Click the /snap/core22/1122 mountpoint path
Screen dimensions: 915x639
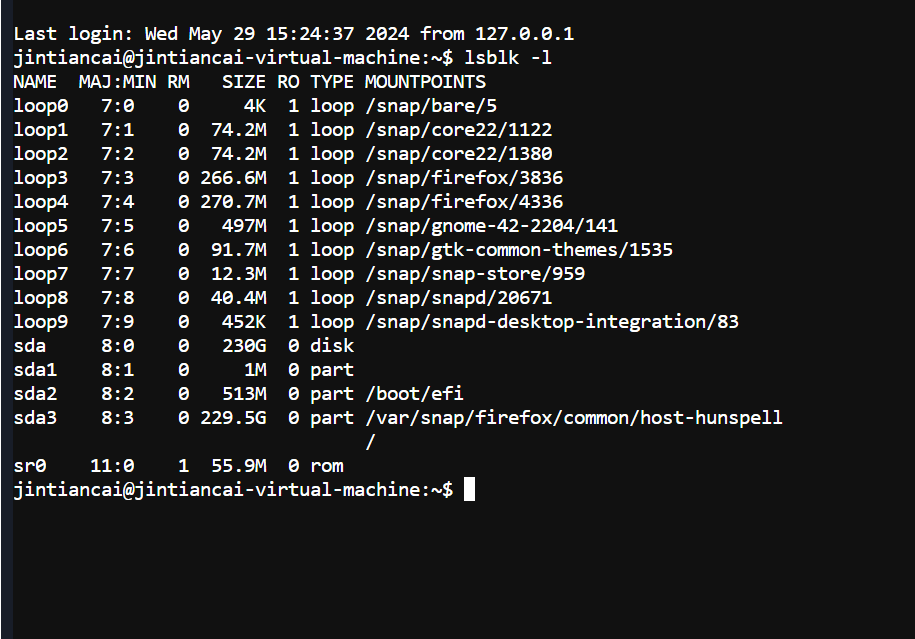click(x=459, y=130)
